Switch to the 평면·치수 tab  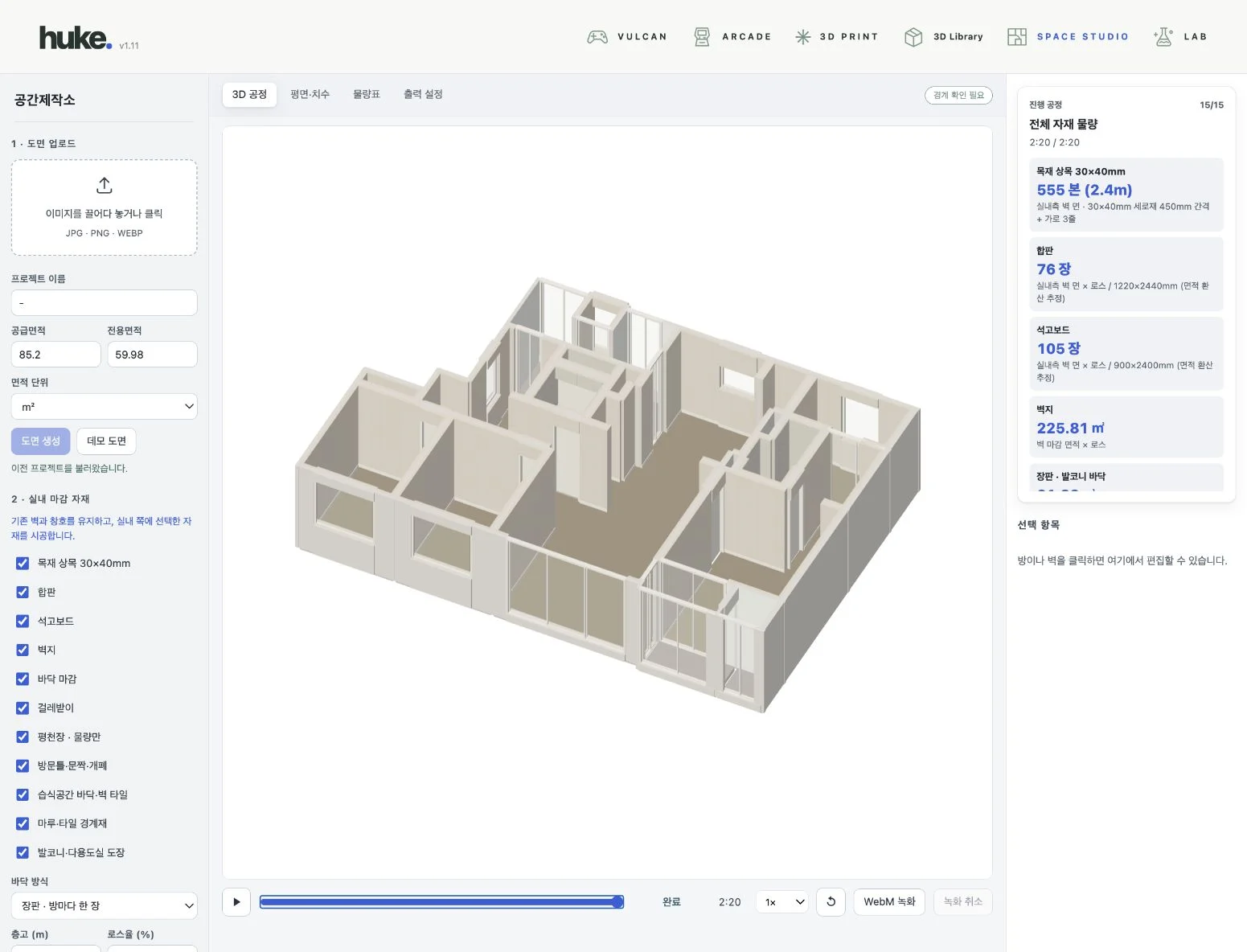tap(310, 95)
